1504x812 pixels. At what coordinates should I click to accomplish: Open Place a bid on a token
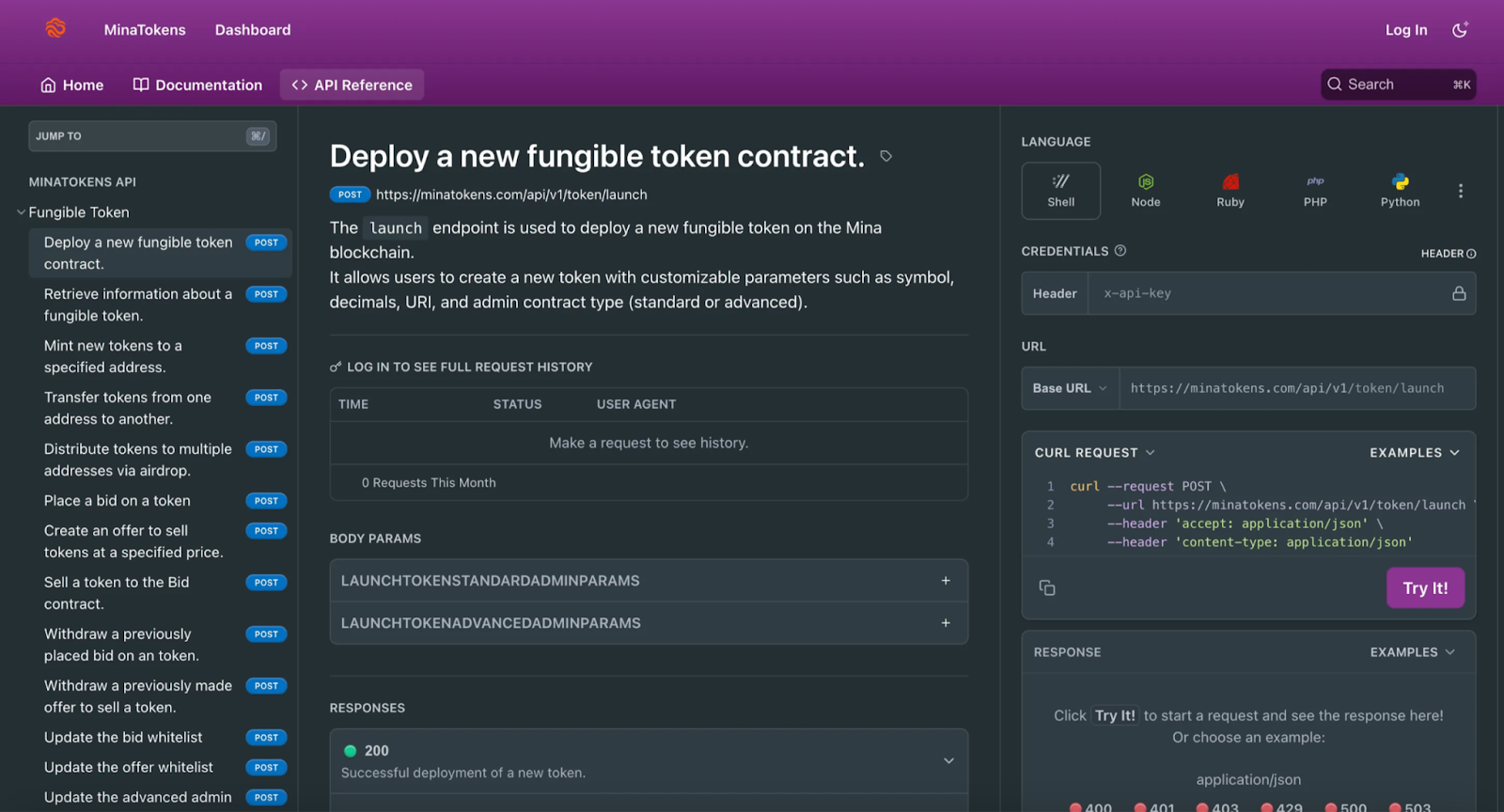tap(160, 501)
